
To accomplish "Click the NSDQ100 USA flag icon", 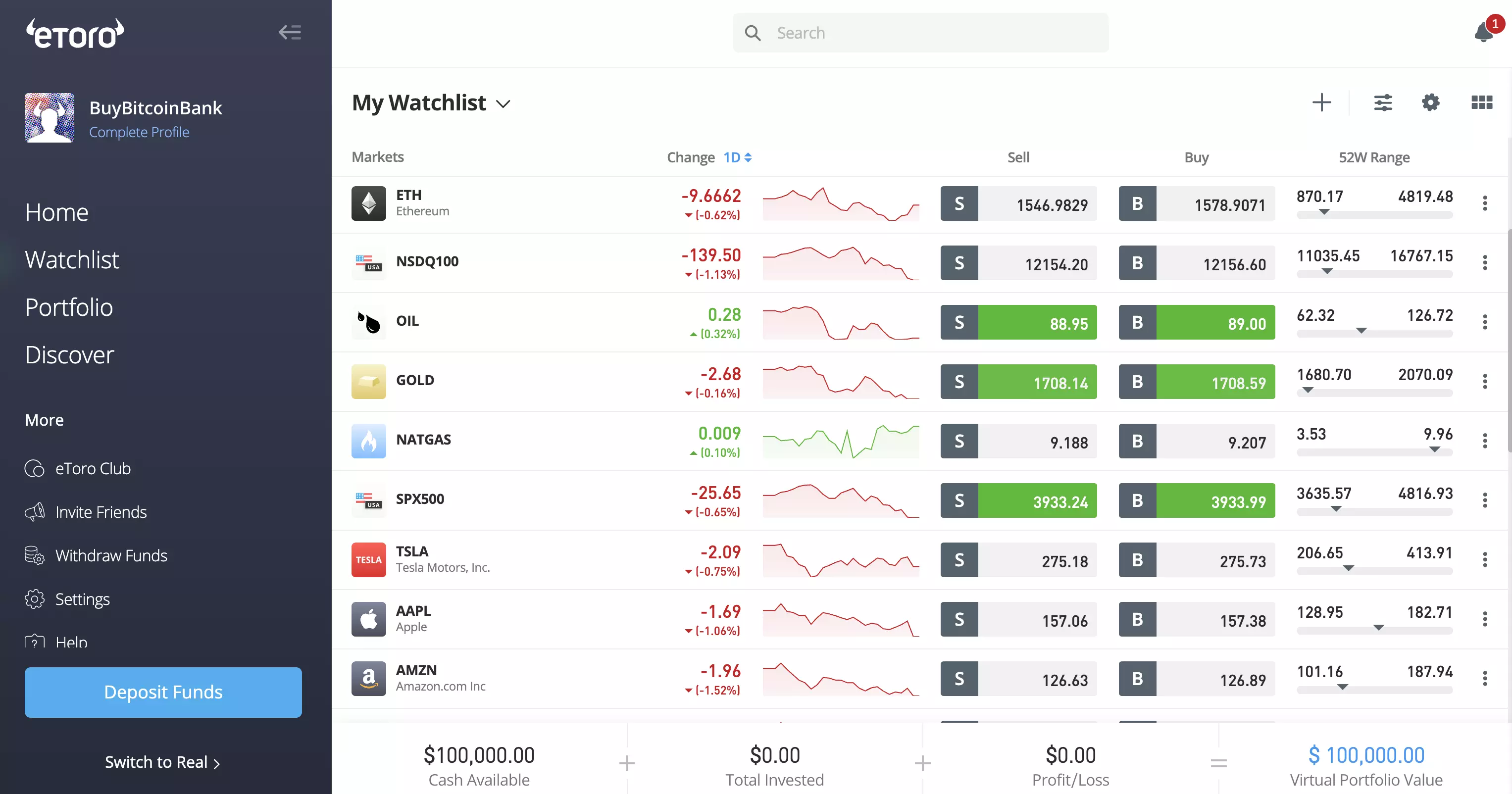I will (369, 263).
